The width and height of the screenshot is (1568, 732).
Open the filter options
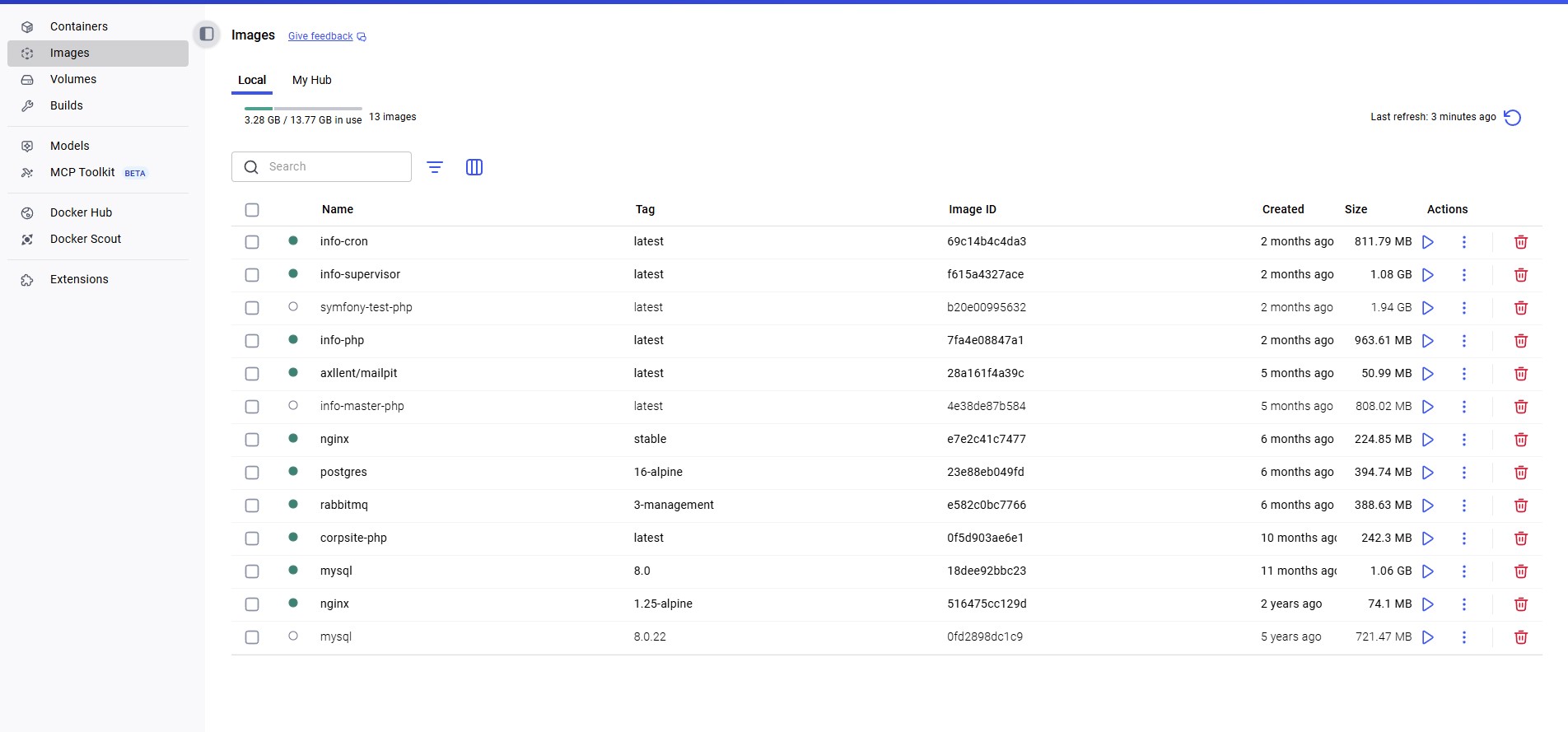click(x=435, y=167)
